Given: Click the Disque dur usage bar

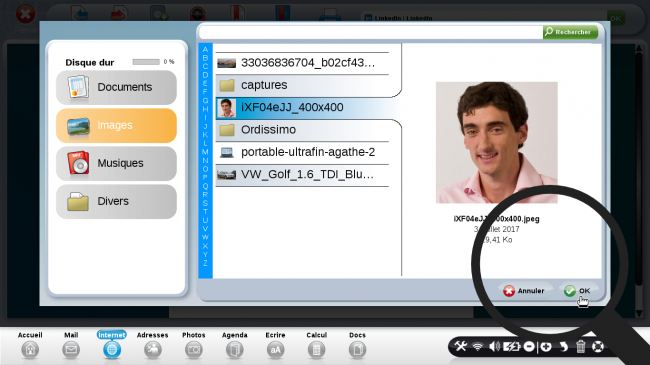Looking at the screenshot, I should [146, 62].
